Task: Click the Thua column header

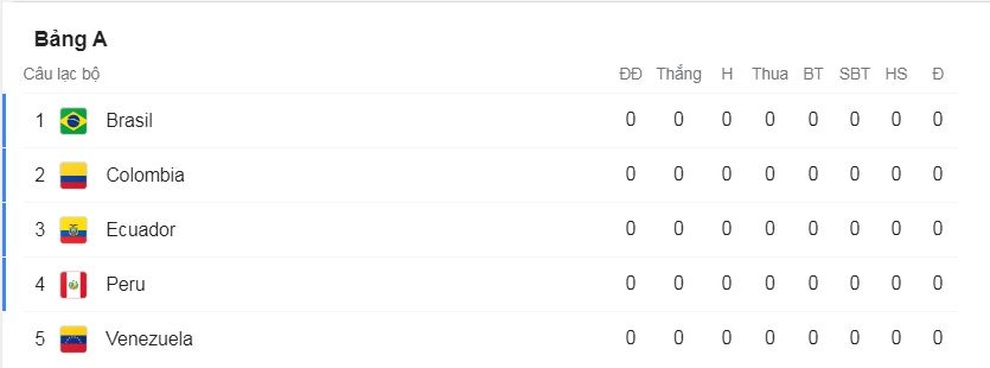Action: pyautogui.click(x=770, y=74)
